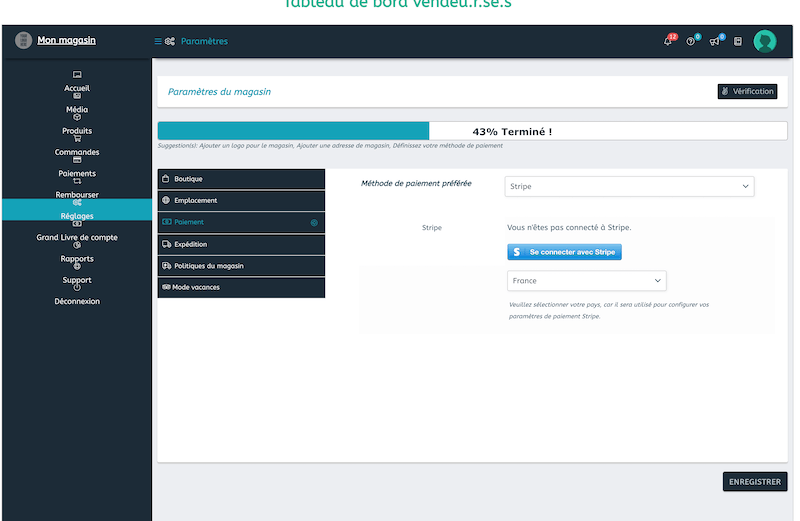The image size is (800, 521).
Task: Open the help question mark icon
Action: (691, 41)
